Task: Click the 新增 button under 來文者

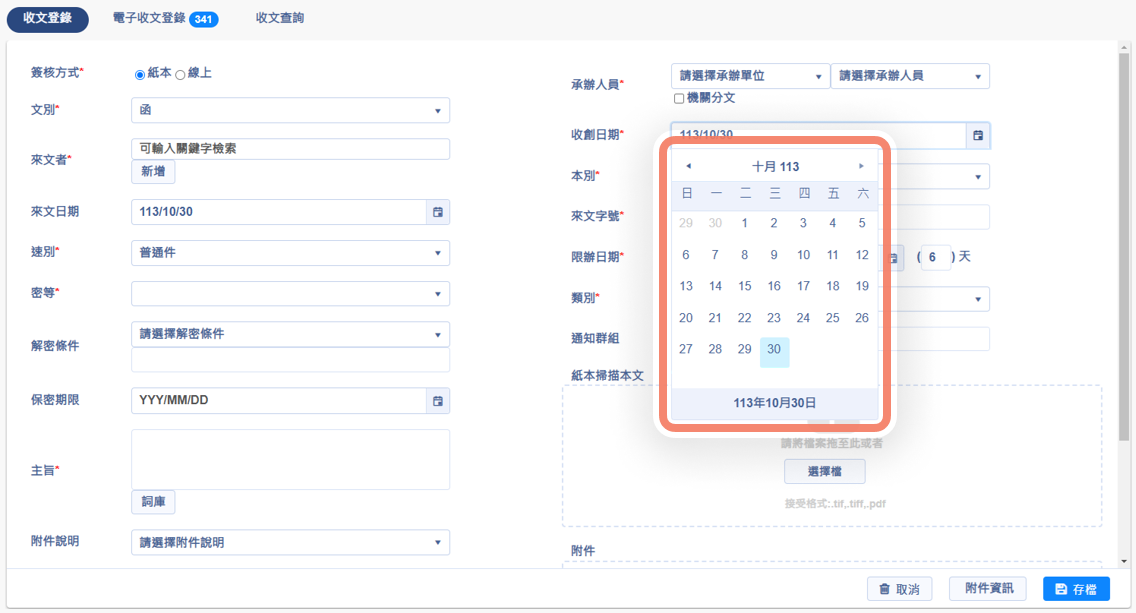Action: tap(153, 172)
